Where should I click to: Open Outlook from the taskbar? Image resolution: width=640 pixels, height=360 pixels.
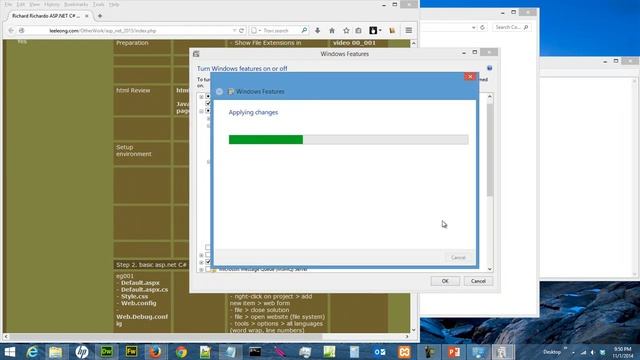(x=379, y=352)
